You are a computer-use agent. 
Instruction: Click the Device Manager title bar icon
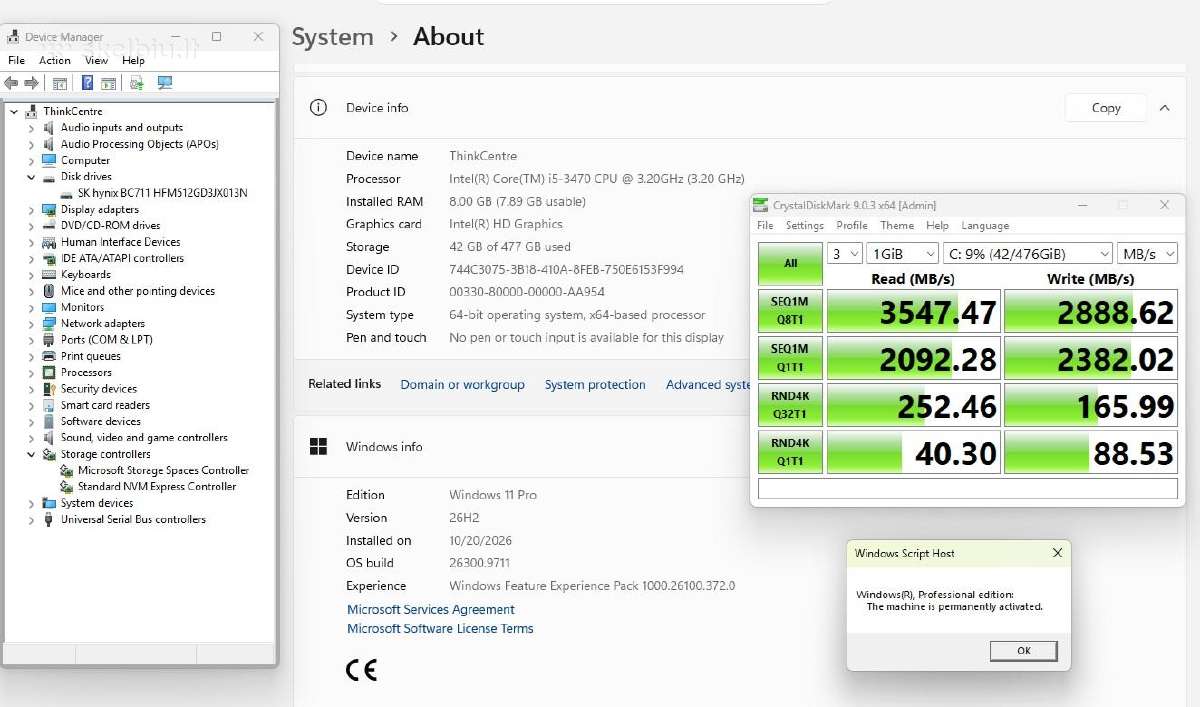point(13,37)
